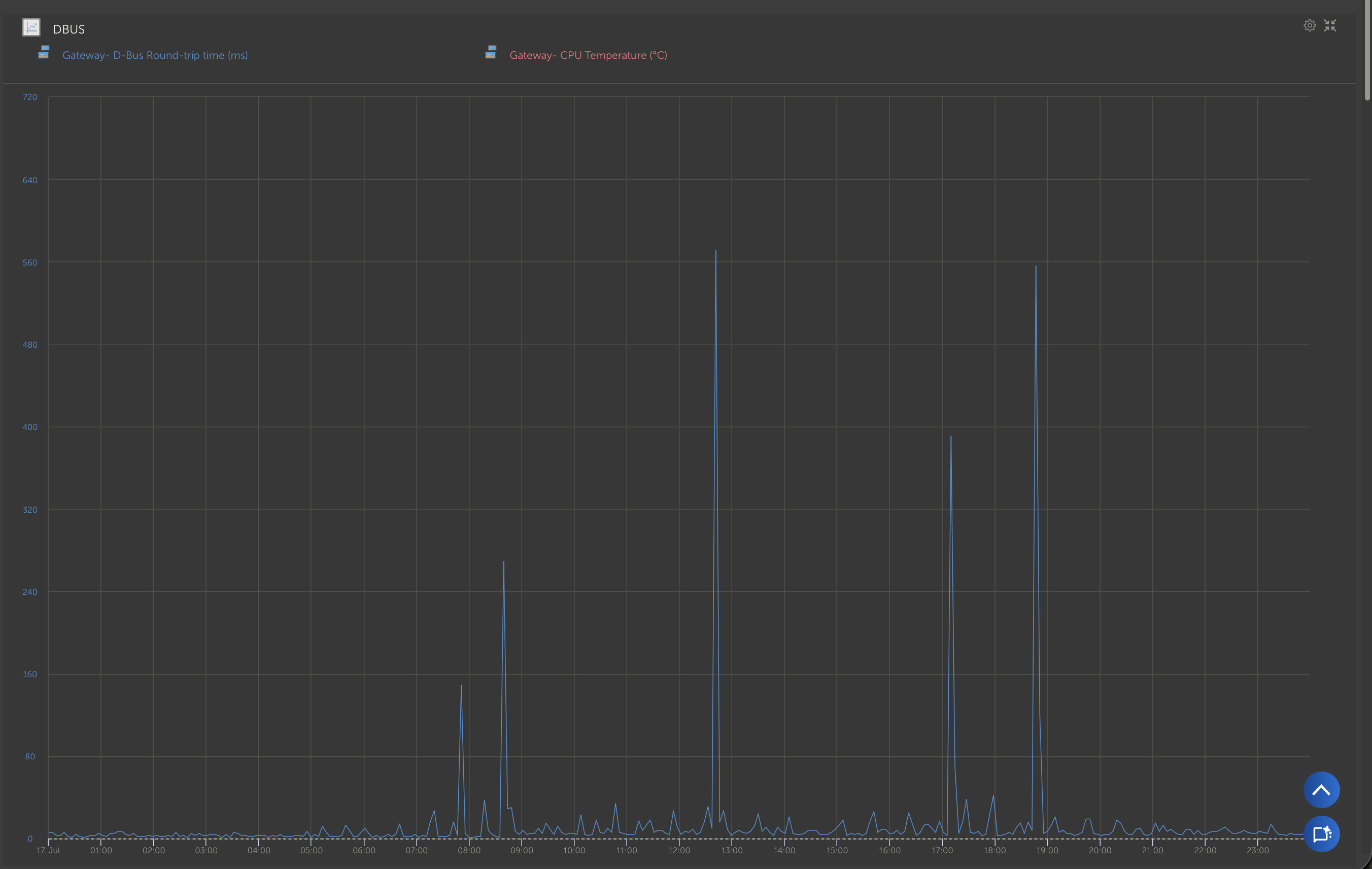This screenshot has width=1372, height=869.
Task: Collapse the DBUS widget from fullscreen
Action: coord(1330,26)
